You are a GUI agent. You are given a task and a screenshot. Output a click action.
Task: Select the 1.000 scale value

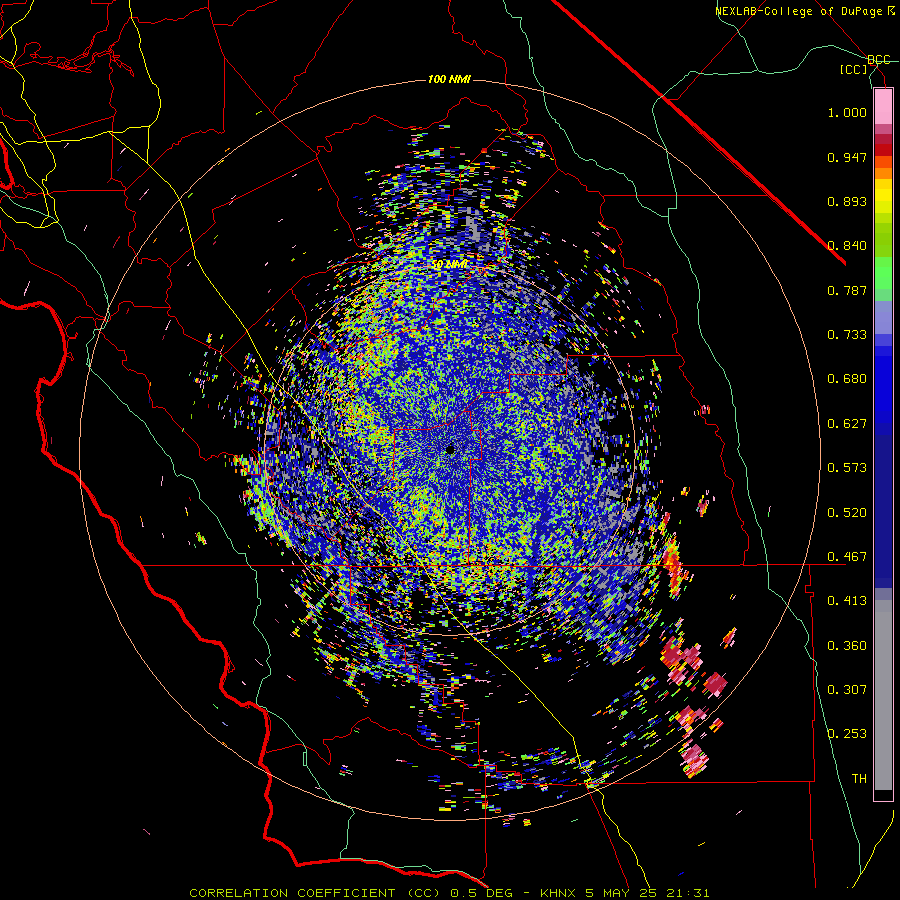[847, 112]
